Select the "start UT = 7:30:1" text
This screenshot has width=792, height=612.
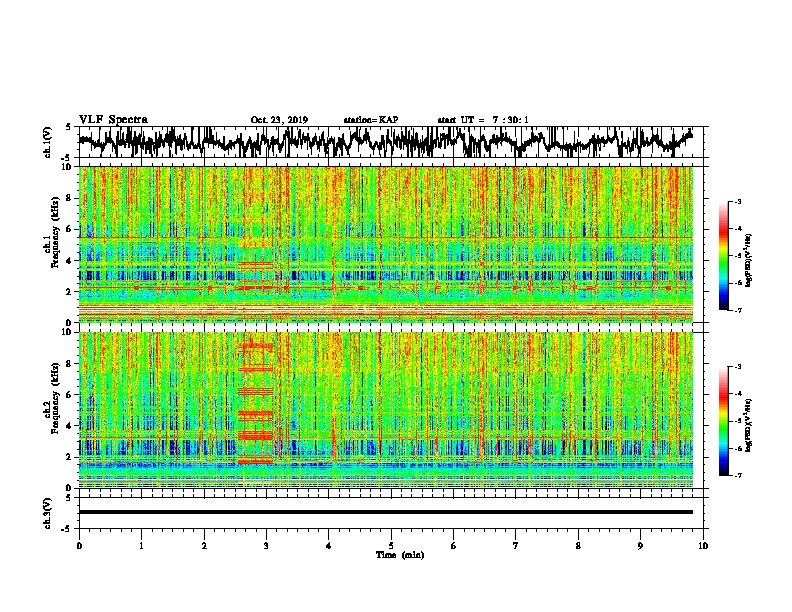pyautogui.click(x=483, y=120)
